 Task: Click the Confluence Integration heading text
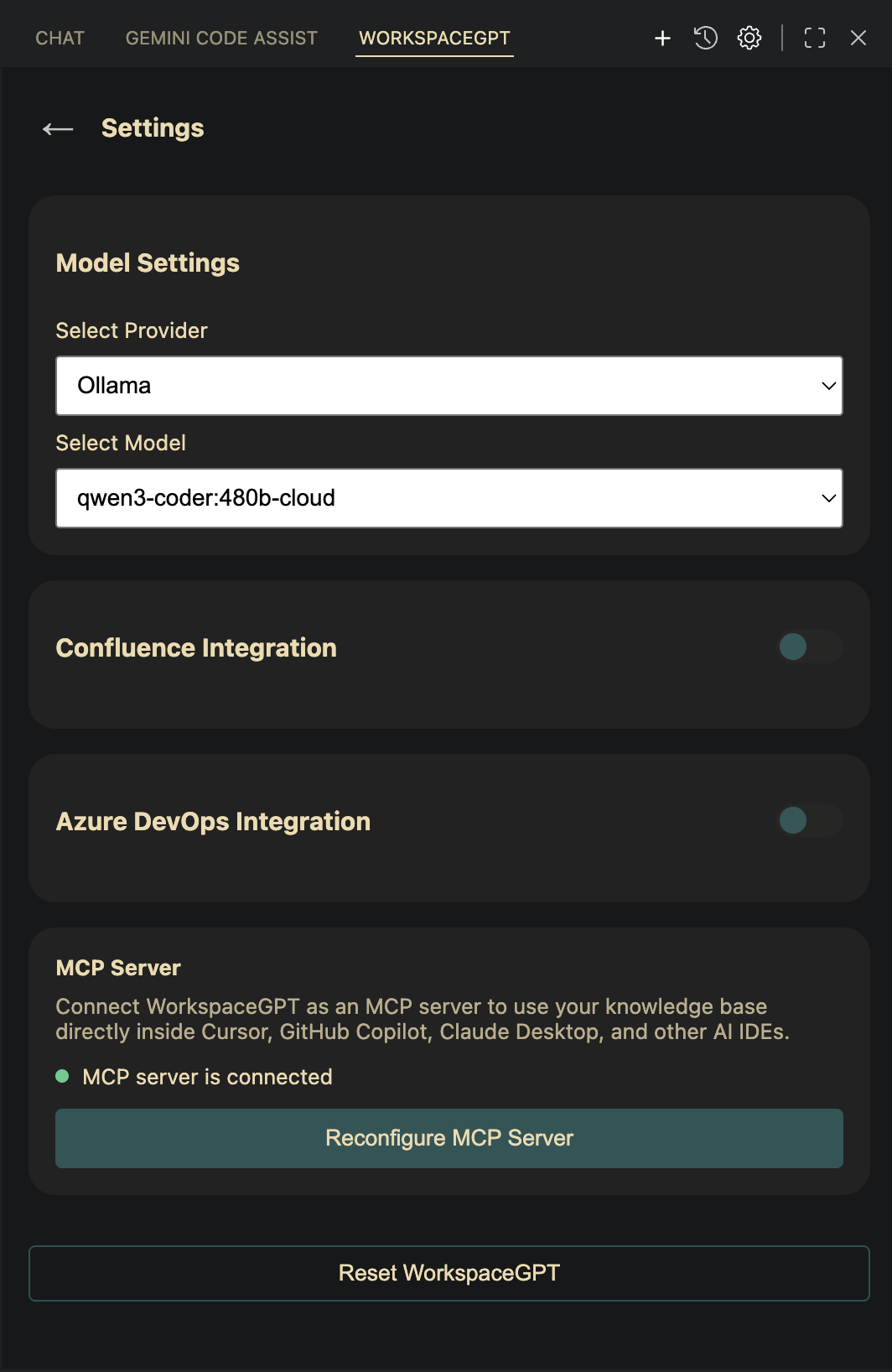(196, 648)
